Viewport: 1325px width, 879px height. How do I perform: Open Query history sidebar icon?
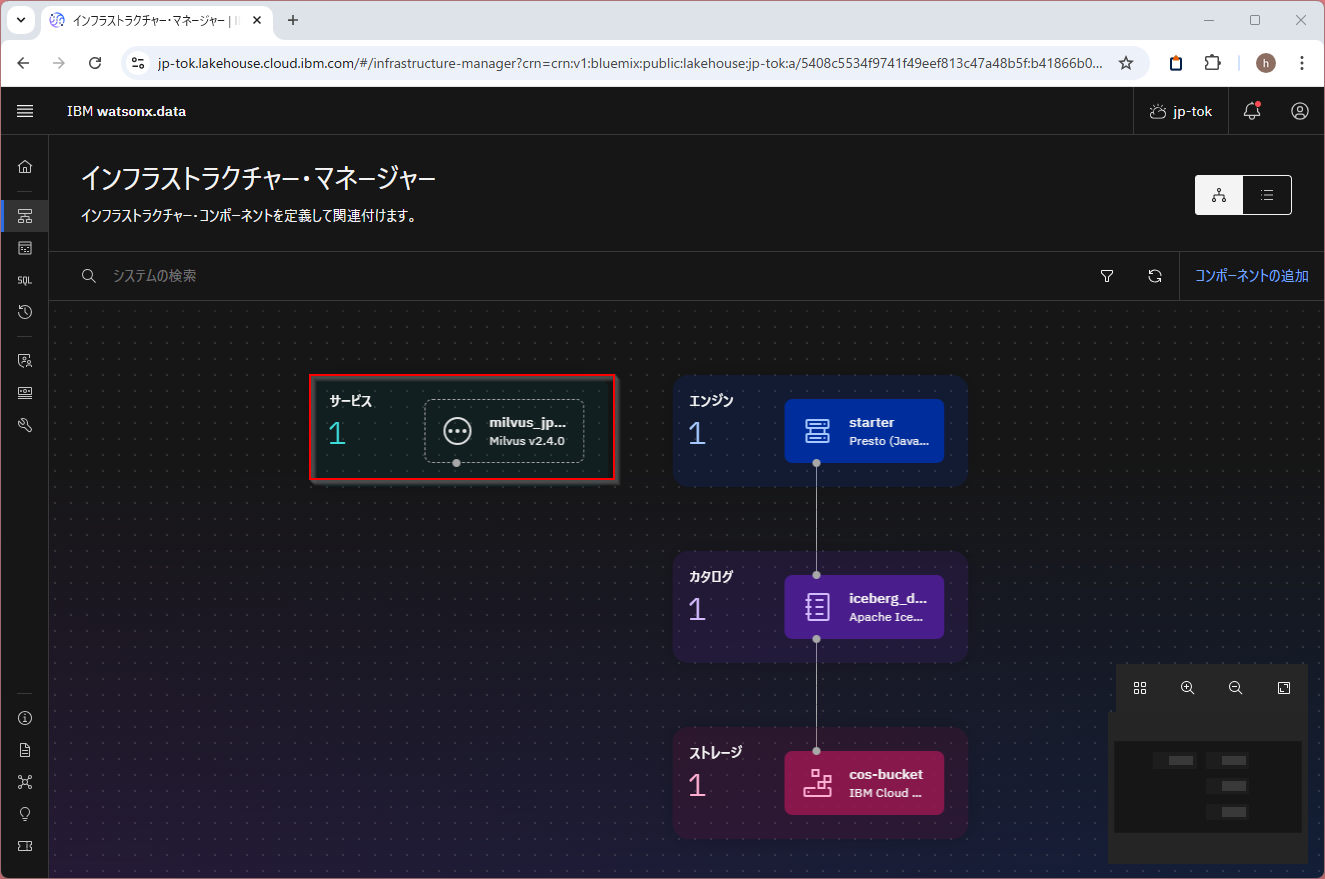coord(25,312)
